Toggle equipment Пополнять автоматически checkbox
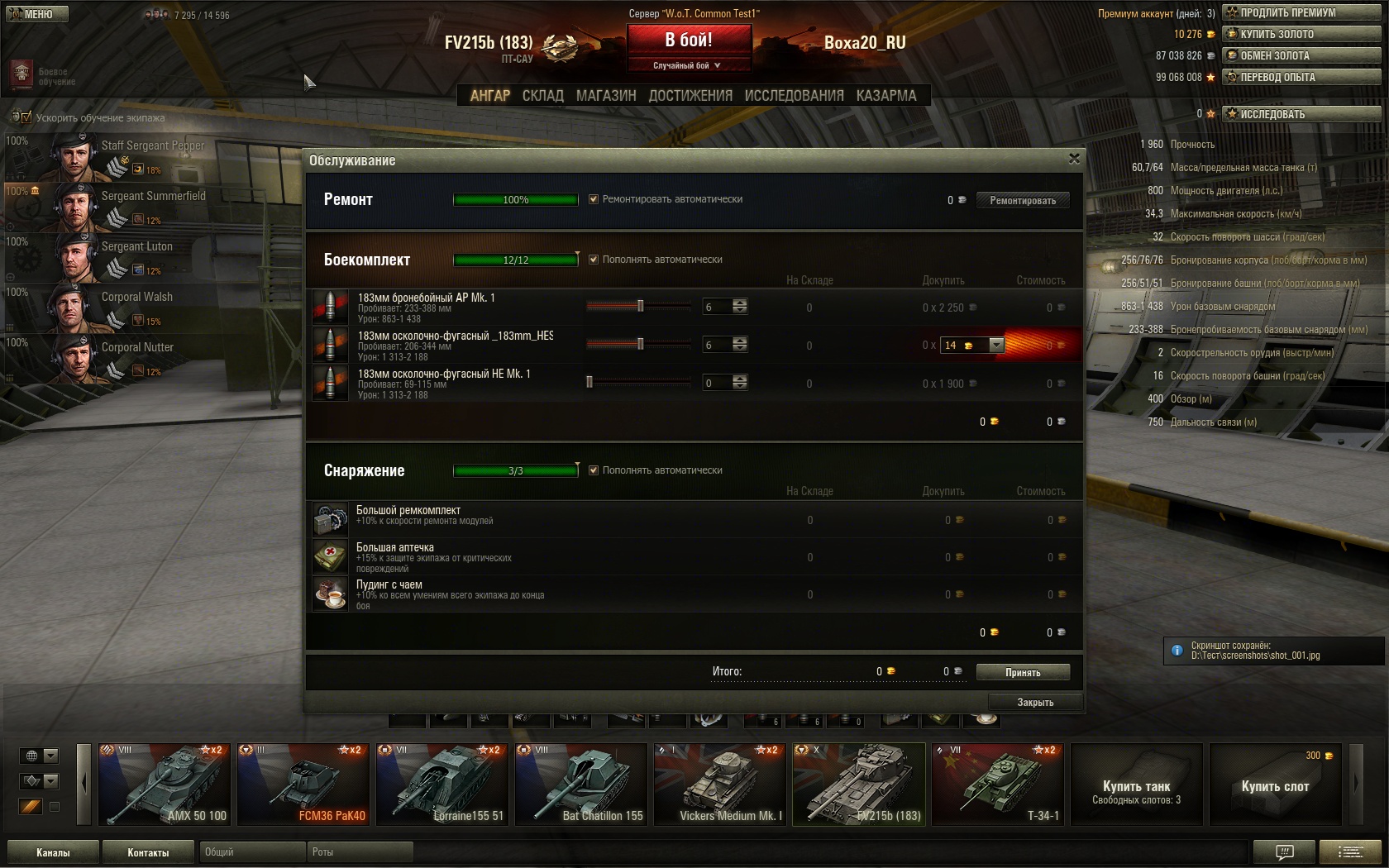Screen dimensions: 1389x868 coord(593,470)
